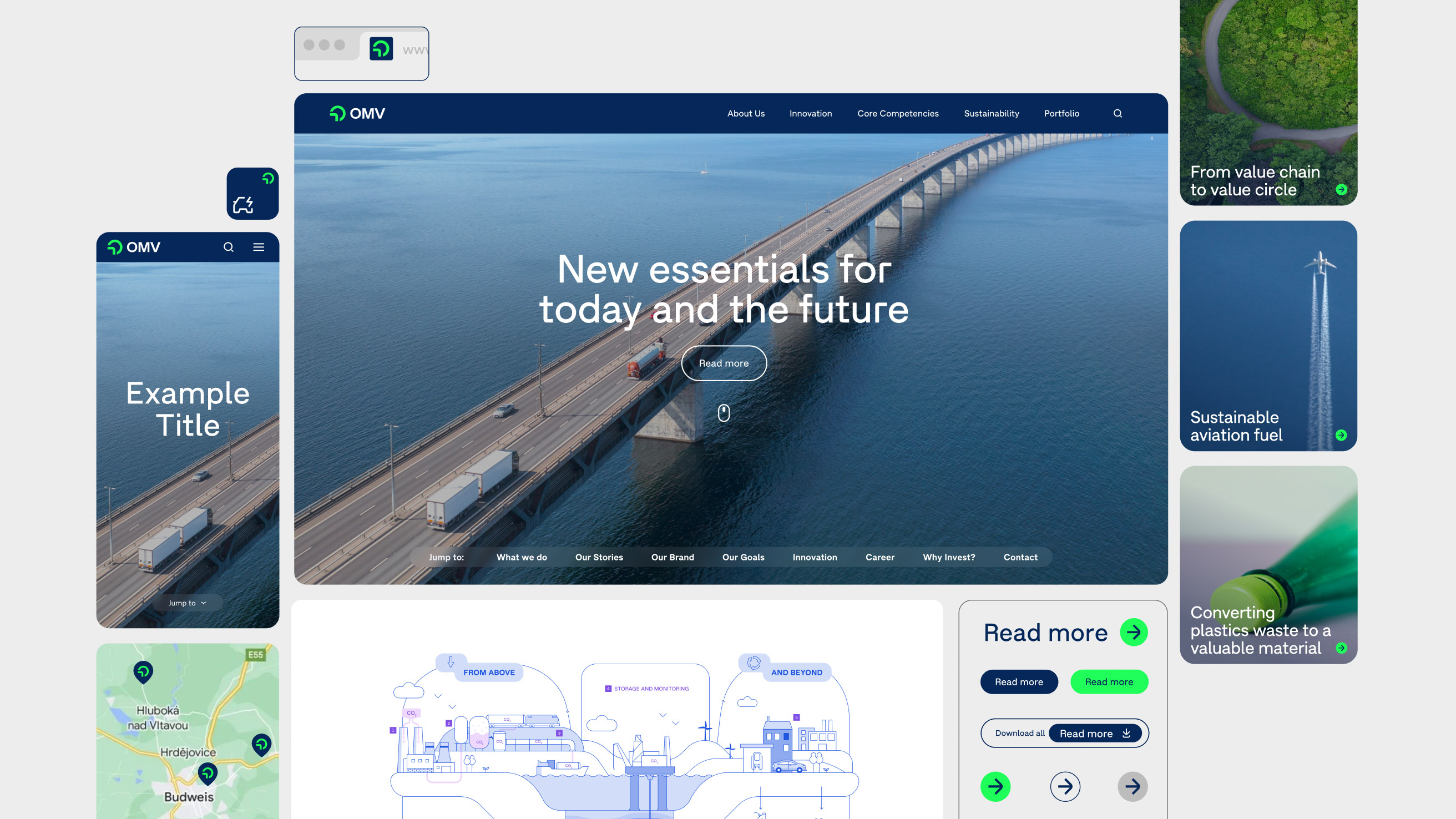
Task: Click the OMV favicon in browser tab
Action: pyautogui.click(x=381, y=49)
